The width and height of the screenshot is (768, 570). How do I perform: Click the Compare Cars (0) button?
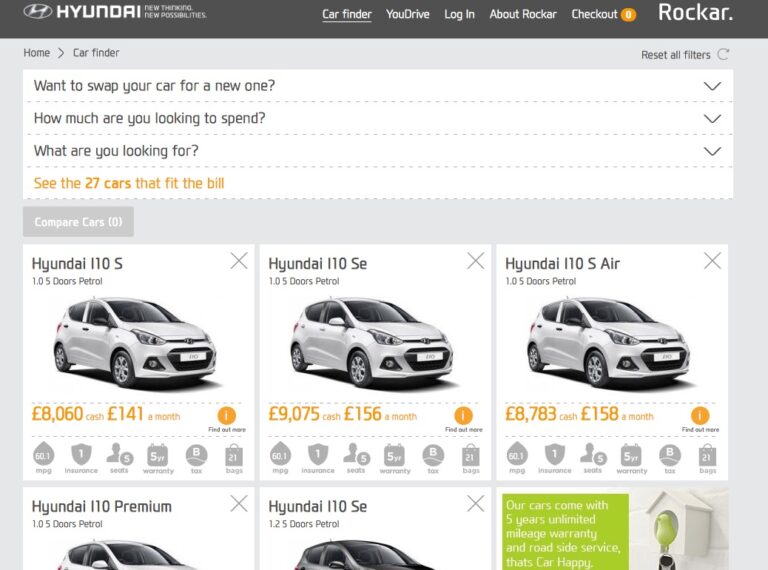click(78, 222)
